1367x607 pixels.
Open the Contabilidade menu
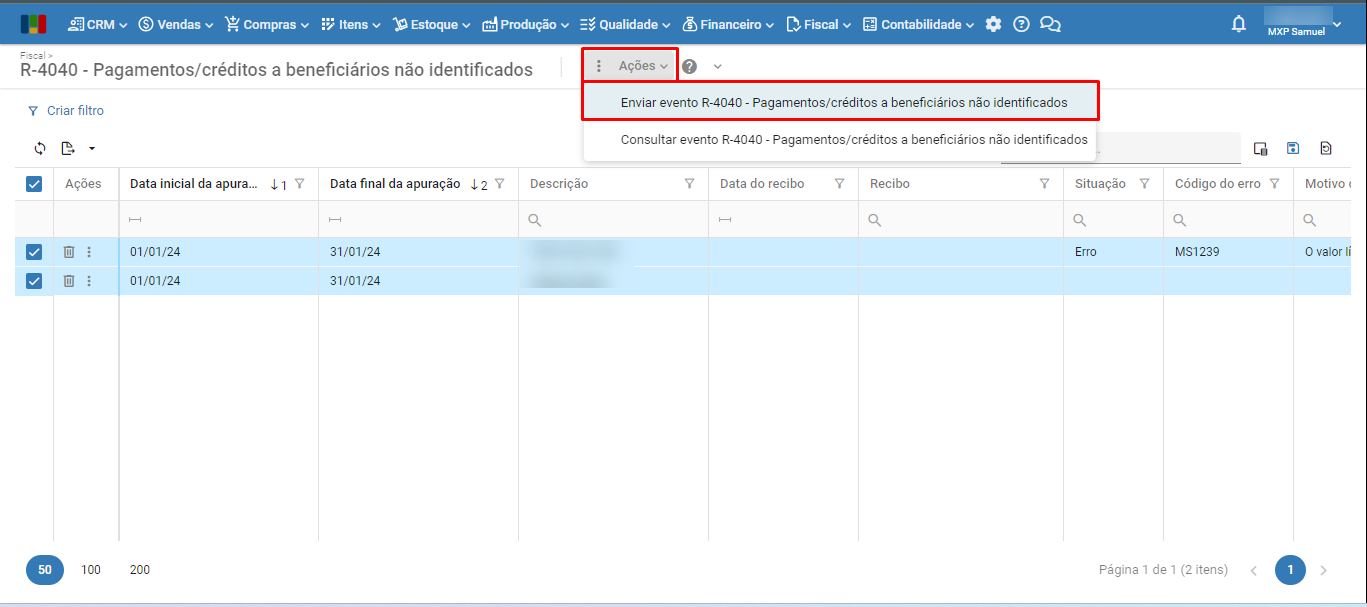tap(919, 24)
